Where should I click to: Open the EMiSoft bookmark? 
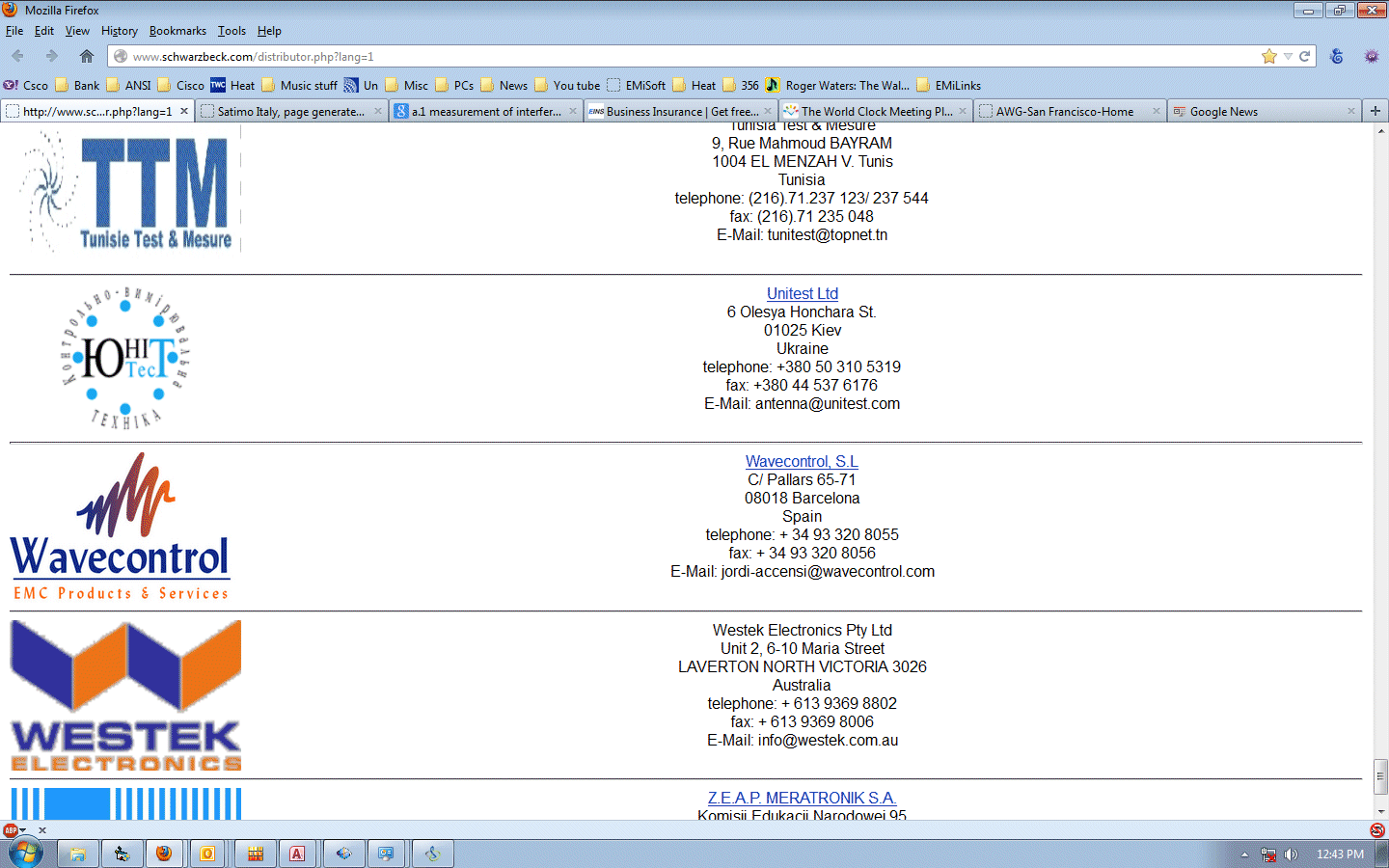pos(636,85)
